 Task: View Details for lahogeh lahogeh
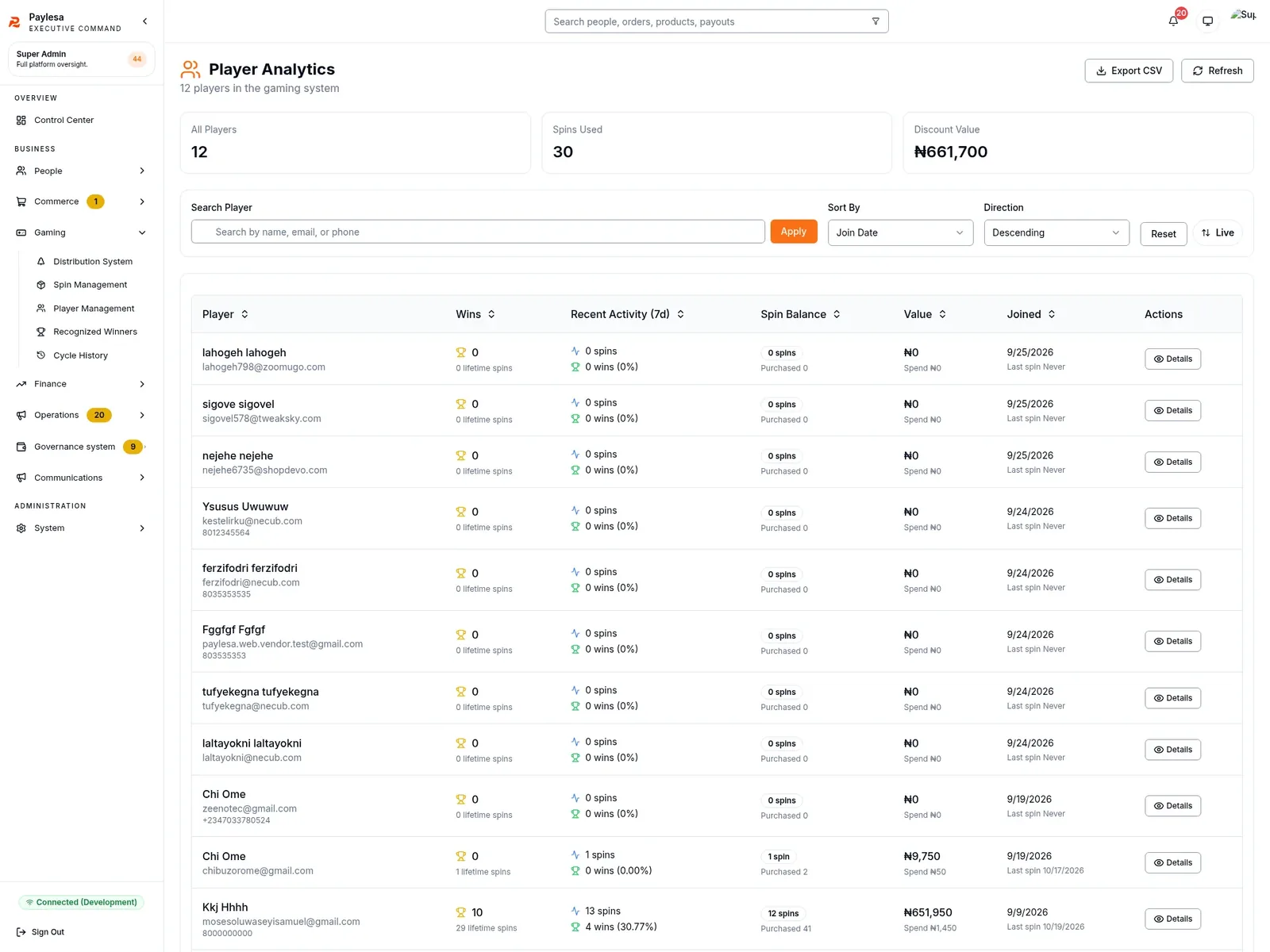point(1172,359)
